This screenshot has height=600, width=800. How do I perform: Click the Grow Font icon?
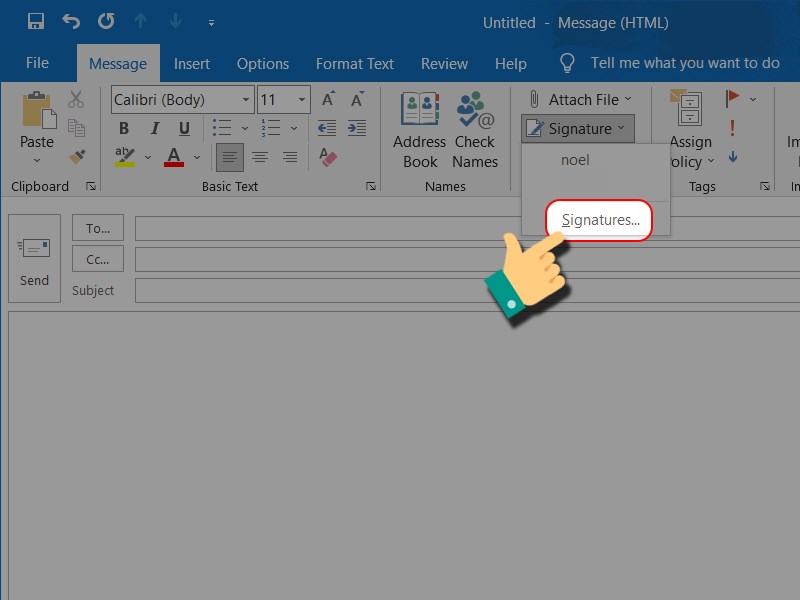[328, 99]
